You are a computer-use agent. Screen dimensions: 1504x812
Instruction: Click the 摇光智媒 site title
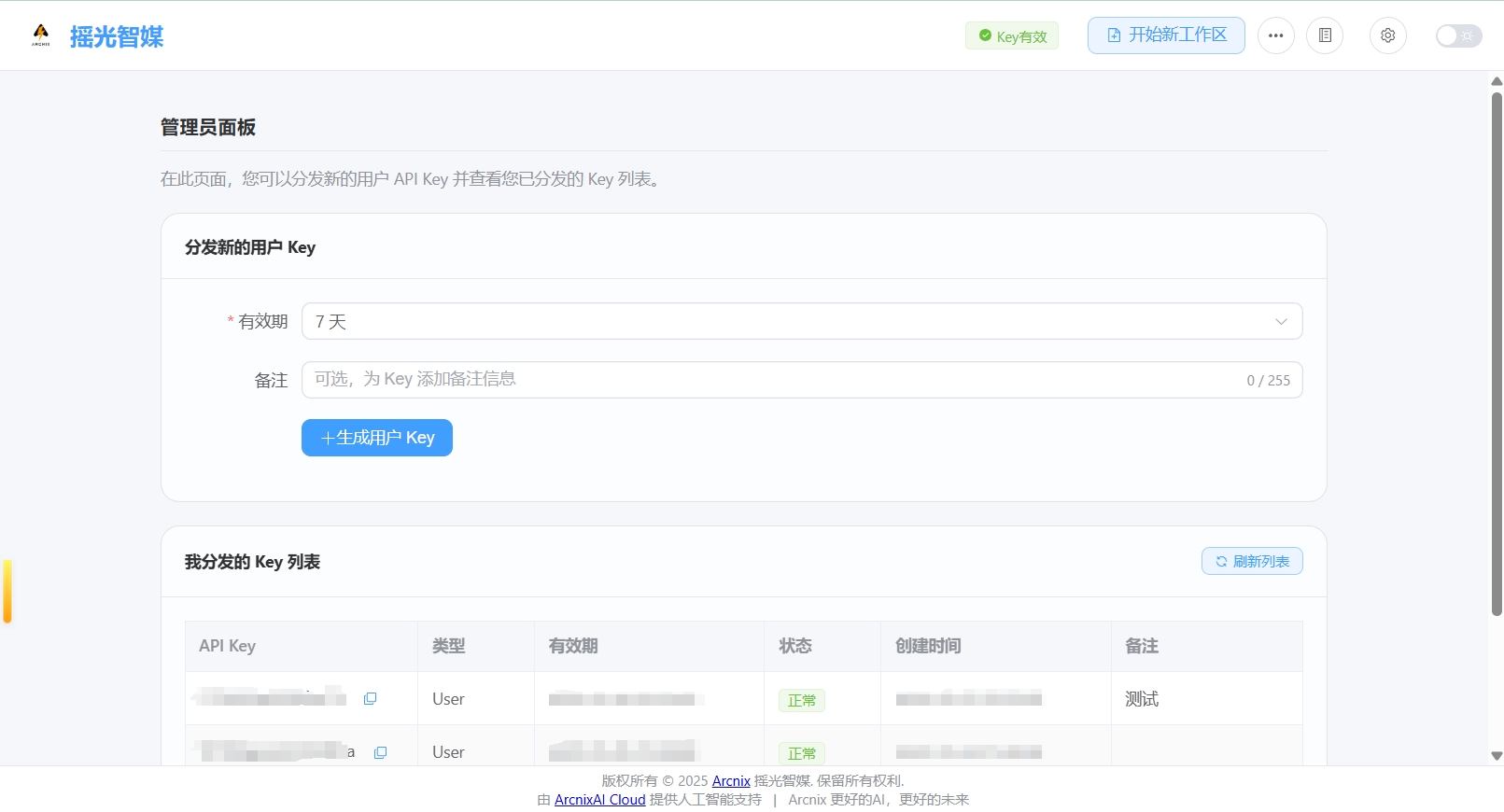click(x=117, y=36)
